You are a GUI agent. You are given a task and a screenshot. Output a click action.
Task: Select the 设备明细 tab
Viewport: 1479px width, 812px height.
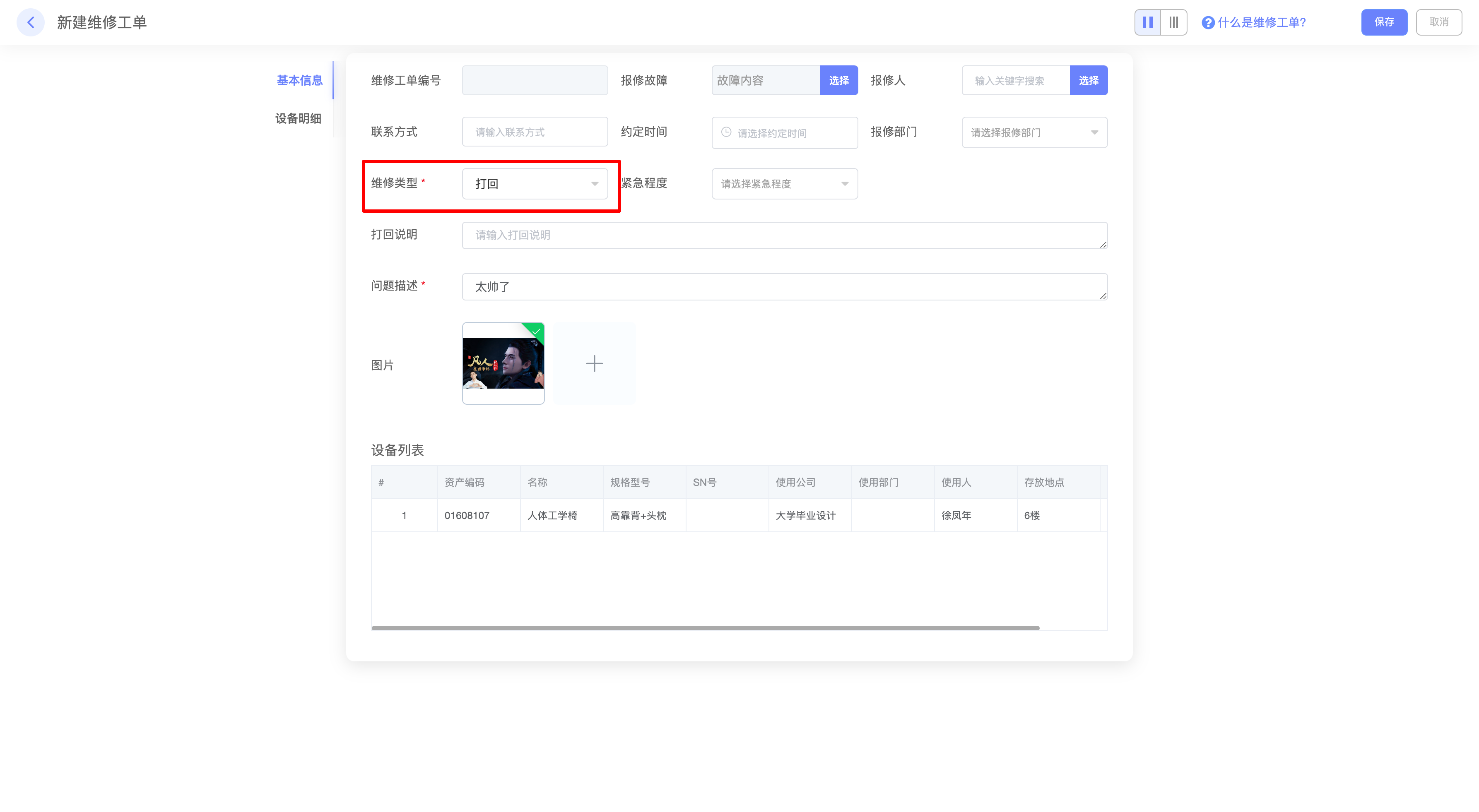[x=298, y=118]
